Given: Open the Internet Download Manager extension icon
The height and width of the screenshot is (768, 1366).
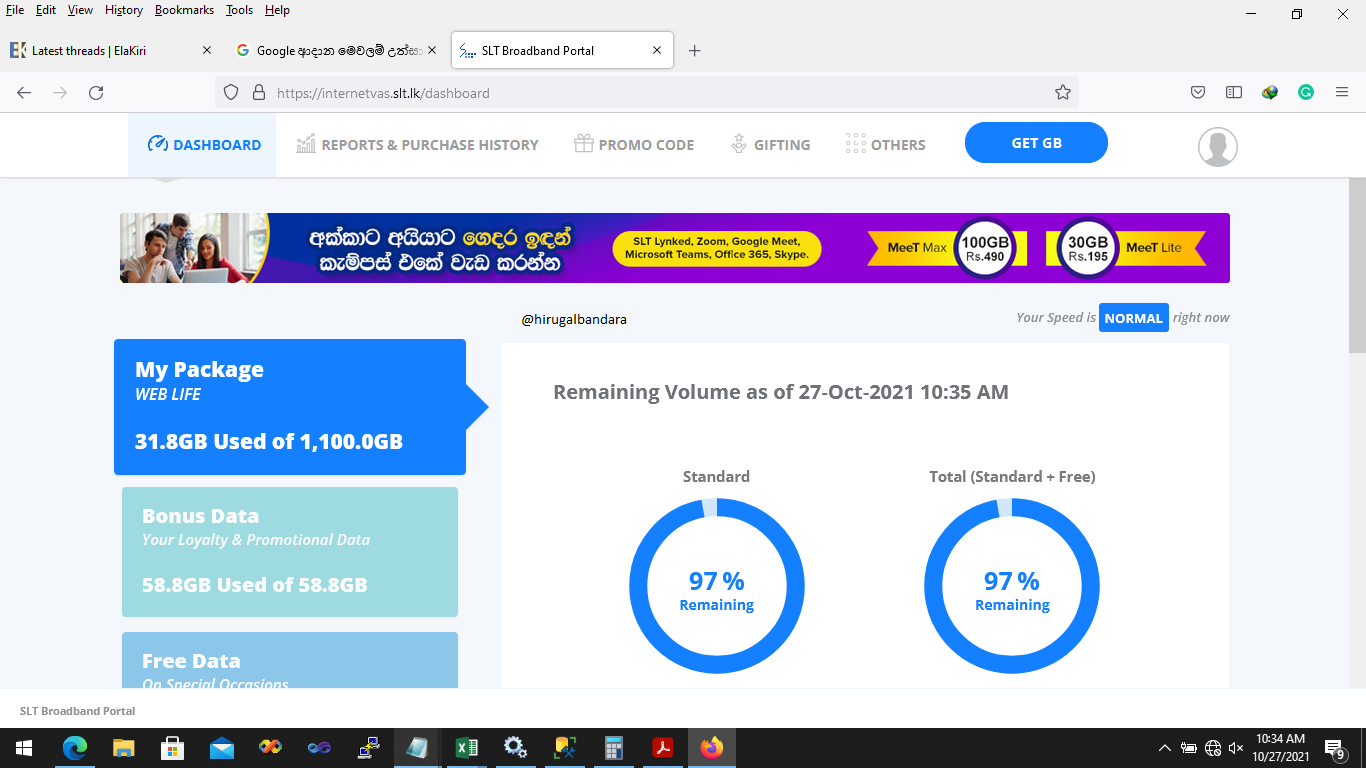Looking at the screenshot, I should 1270,93.
